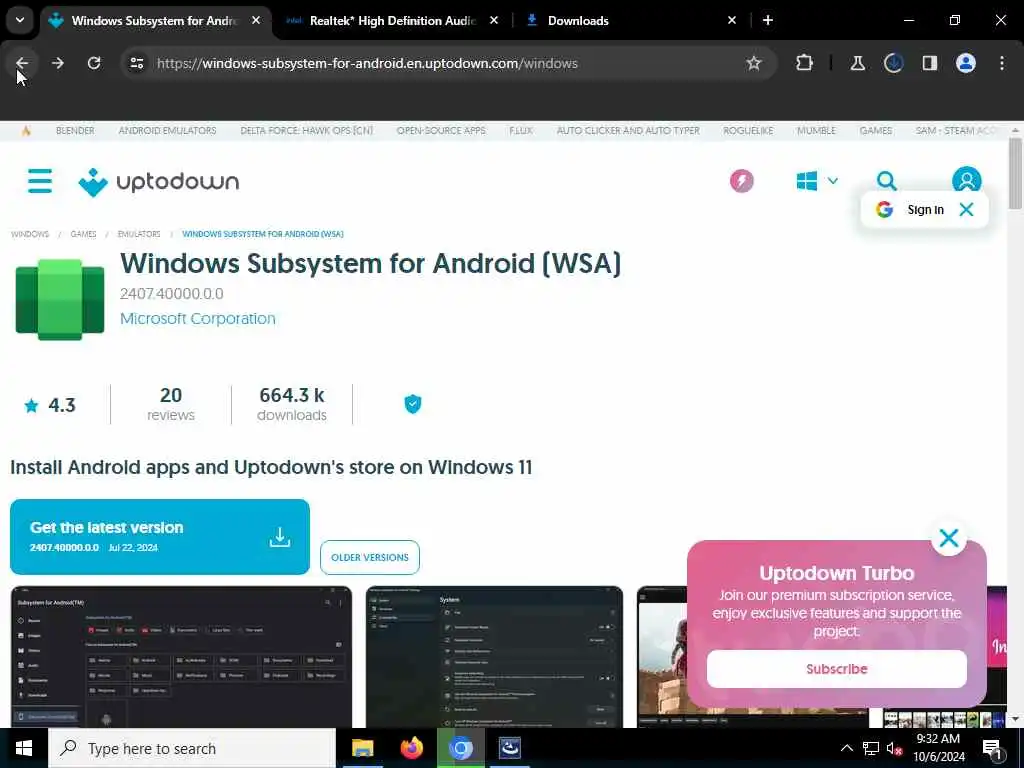View the 20 reviews
This screenshot has height=768, width=1024.
point(170,404)
